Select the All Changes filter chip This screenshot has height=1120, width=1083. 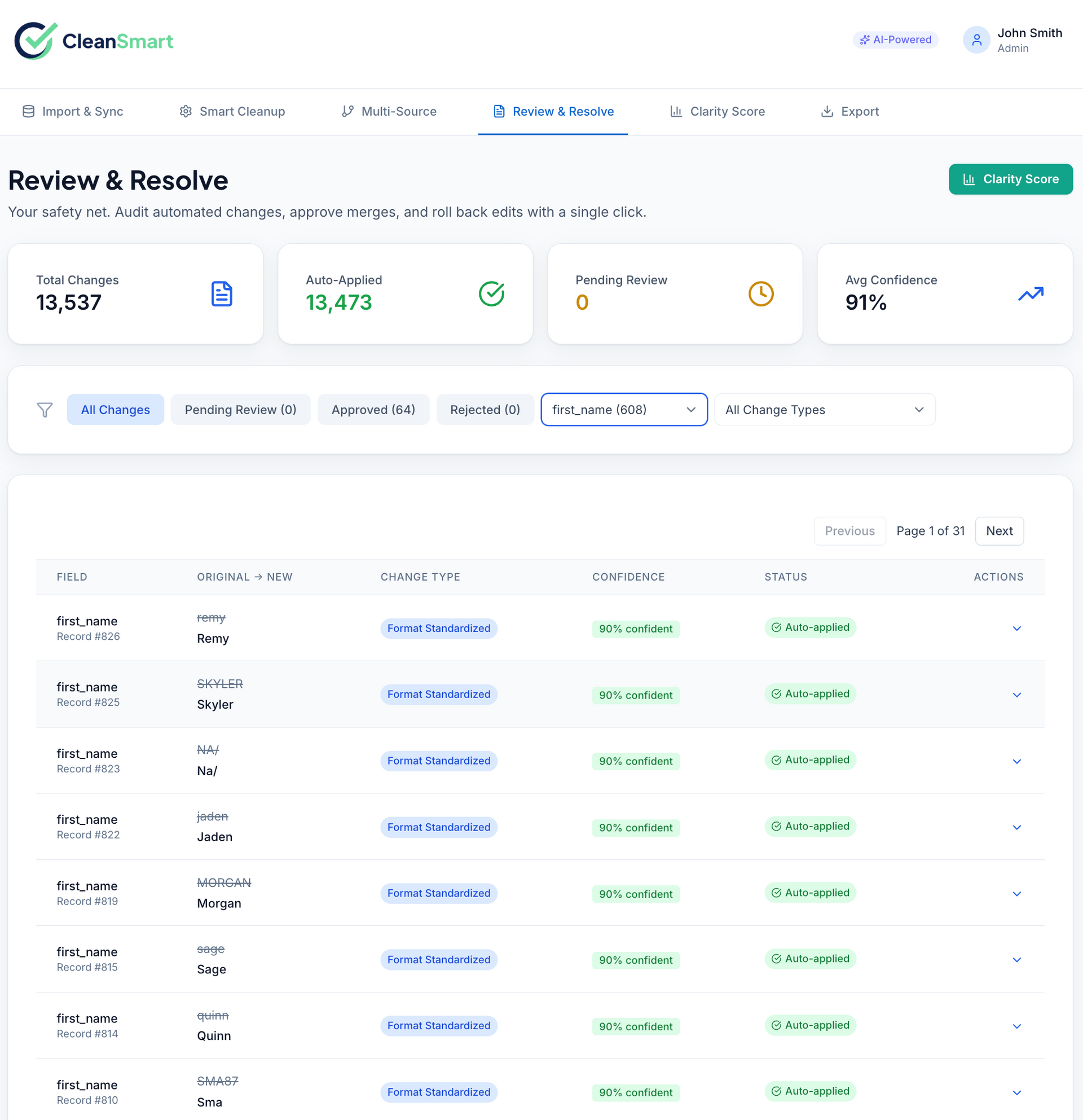tap(116, 410)
